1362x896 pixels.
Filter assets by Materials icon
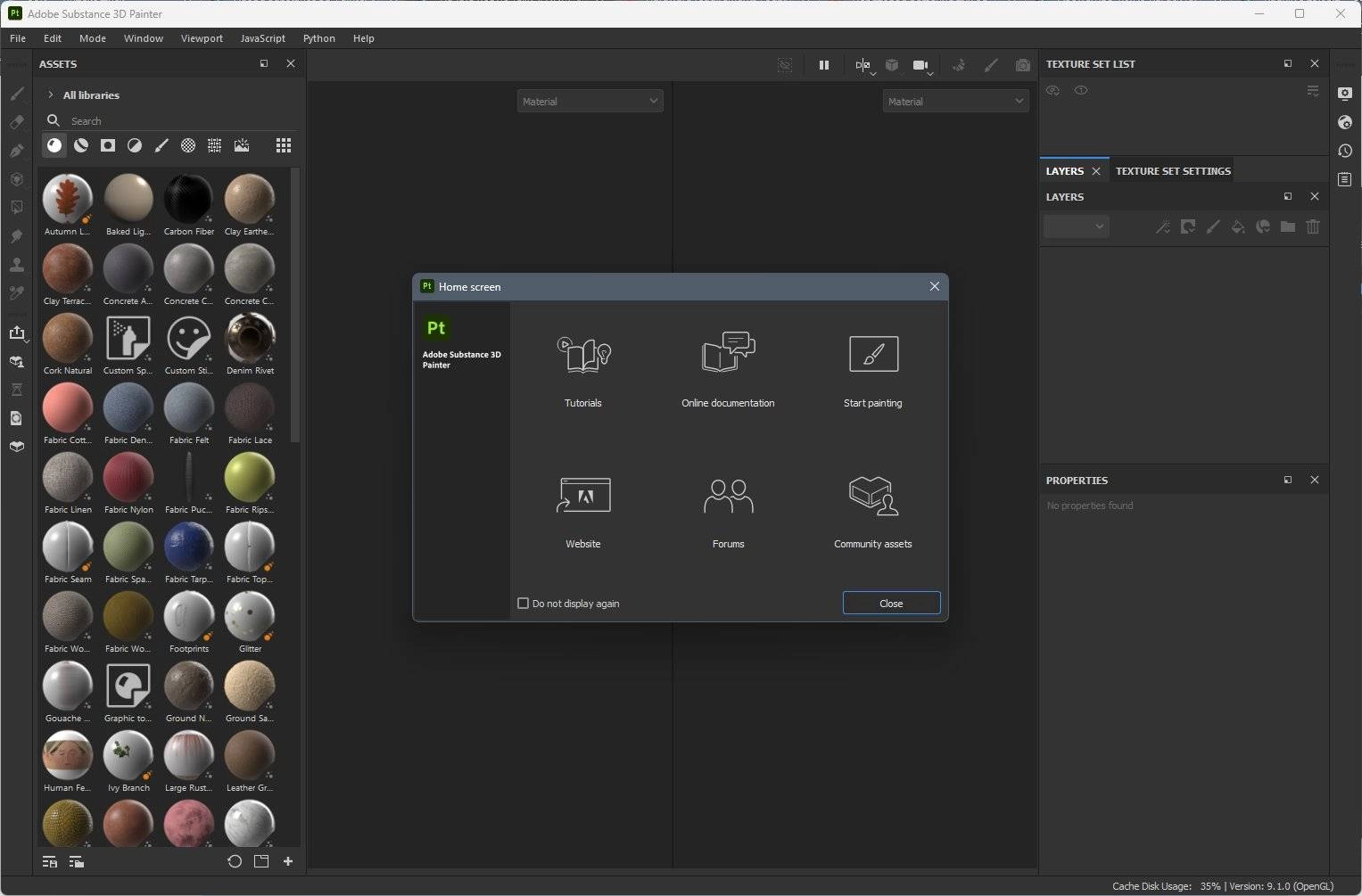pos(54,145)
